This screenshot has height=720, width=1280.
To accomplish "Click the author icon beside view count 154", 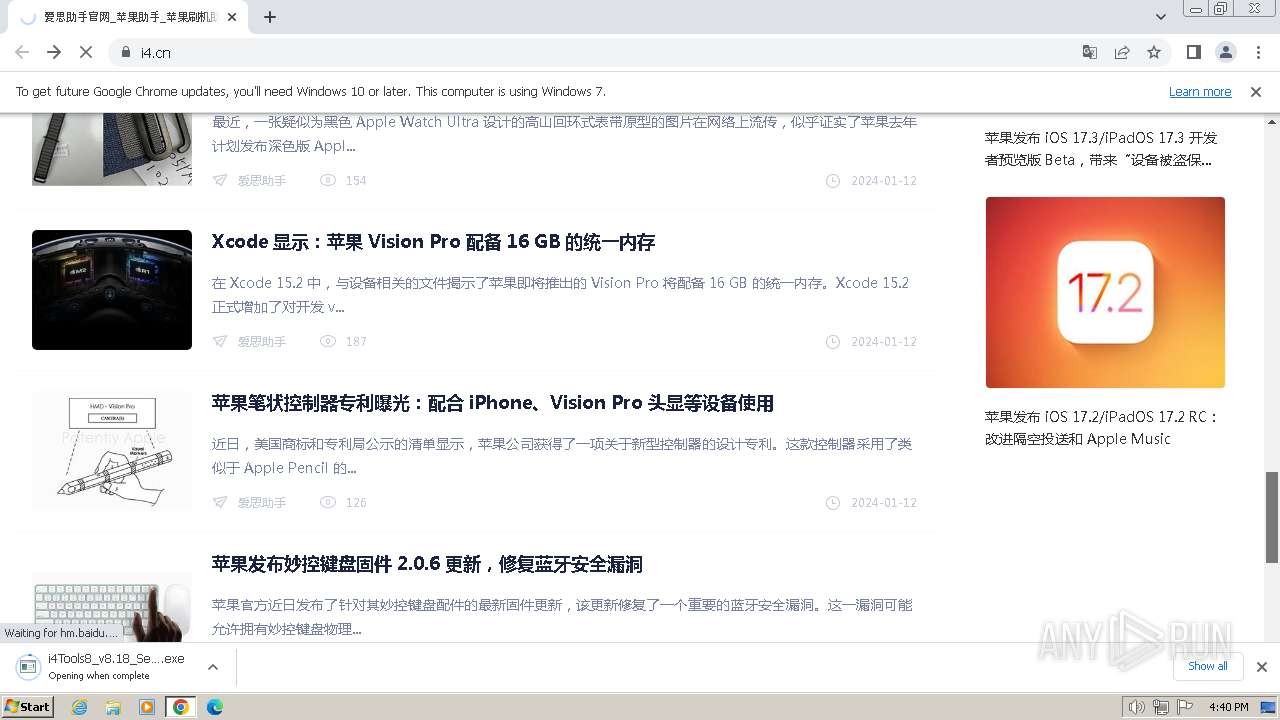I will coord(220,181).
